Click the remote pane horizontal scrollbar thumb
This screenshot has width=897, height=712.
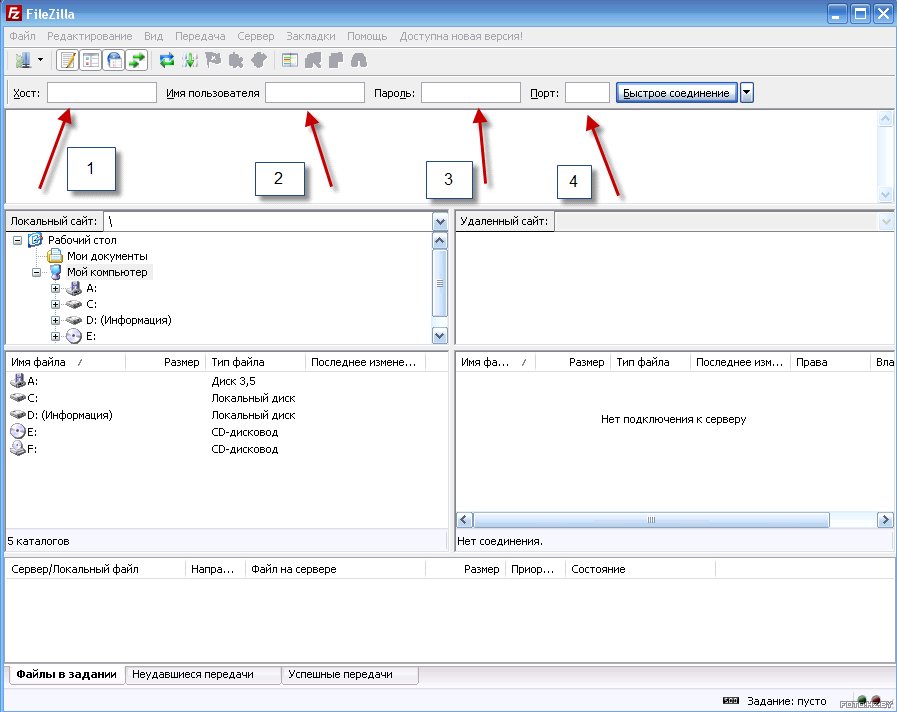(x=651, y=520)
